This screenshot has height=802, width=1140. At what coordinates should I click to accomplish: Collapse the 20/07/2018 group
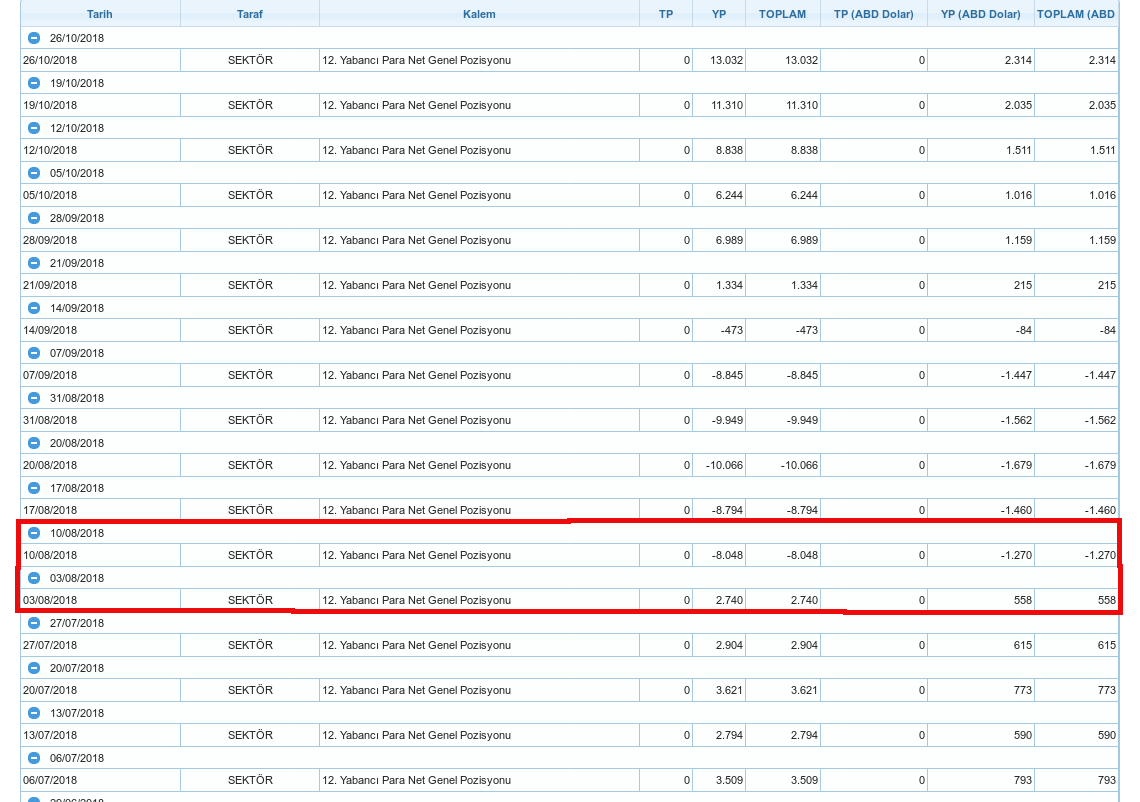[33, 668]
